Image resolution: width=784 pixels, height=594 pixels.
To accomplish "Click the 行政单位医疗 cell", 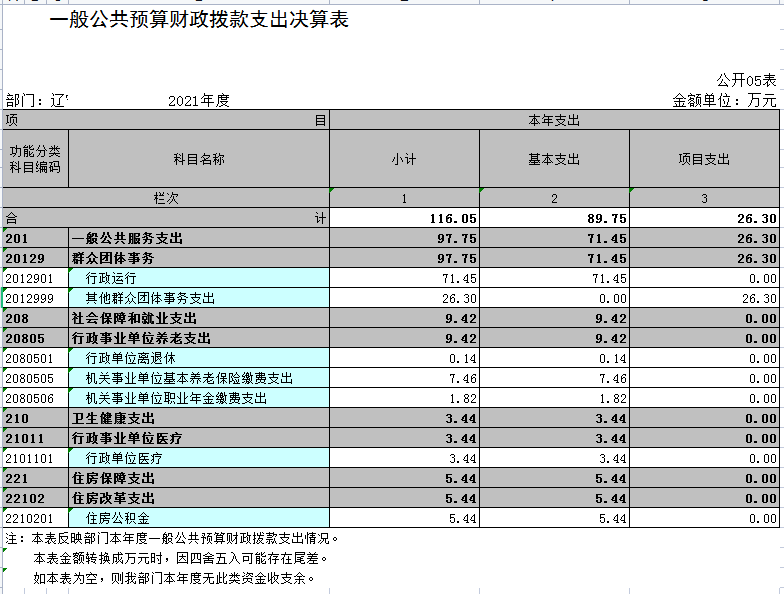I will (x=199, y=458).
